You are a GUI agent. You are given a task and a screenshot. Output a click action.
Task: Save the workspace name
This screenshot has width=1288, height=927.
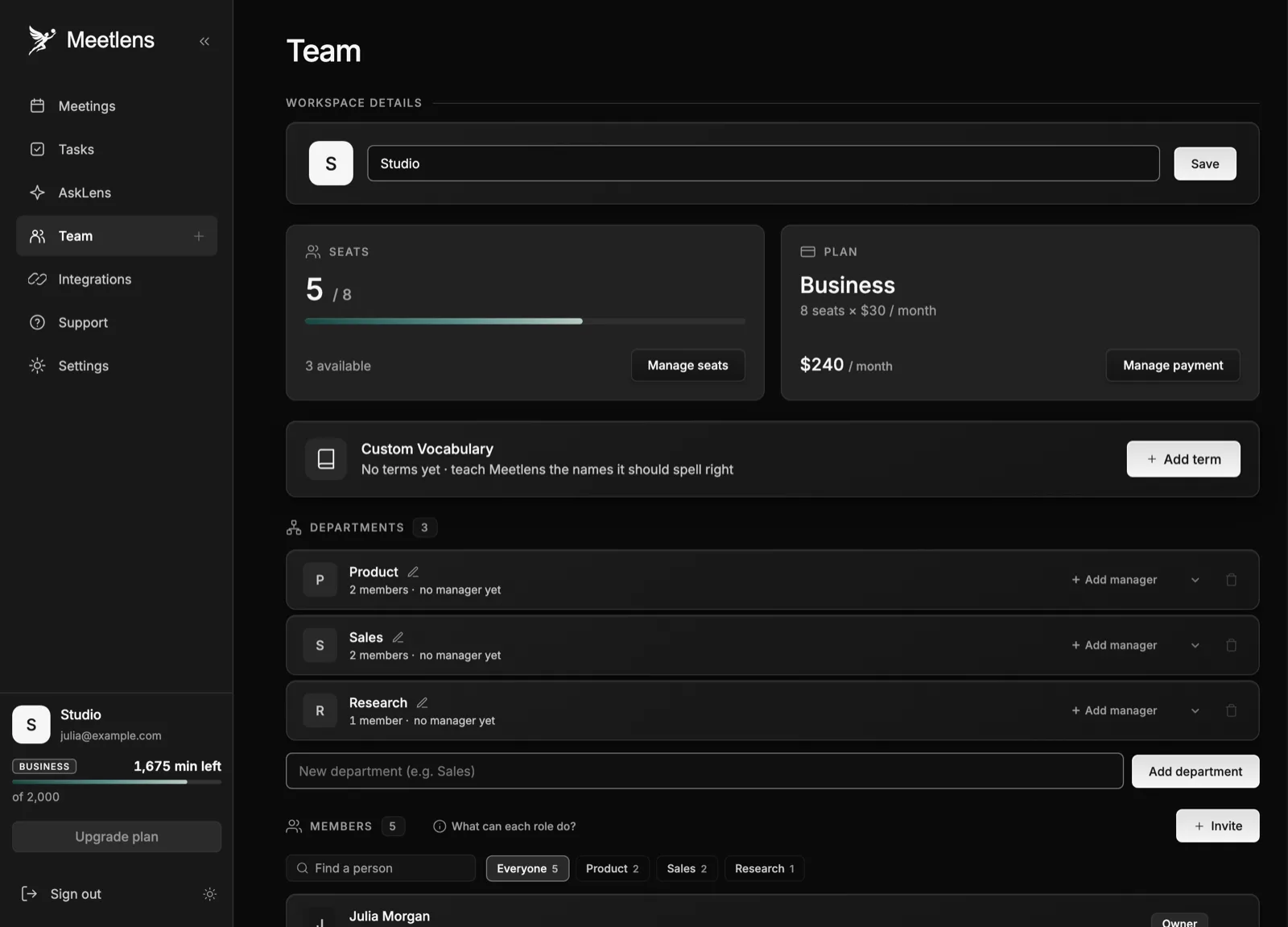click(1205, 163)
